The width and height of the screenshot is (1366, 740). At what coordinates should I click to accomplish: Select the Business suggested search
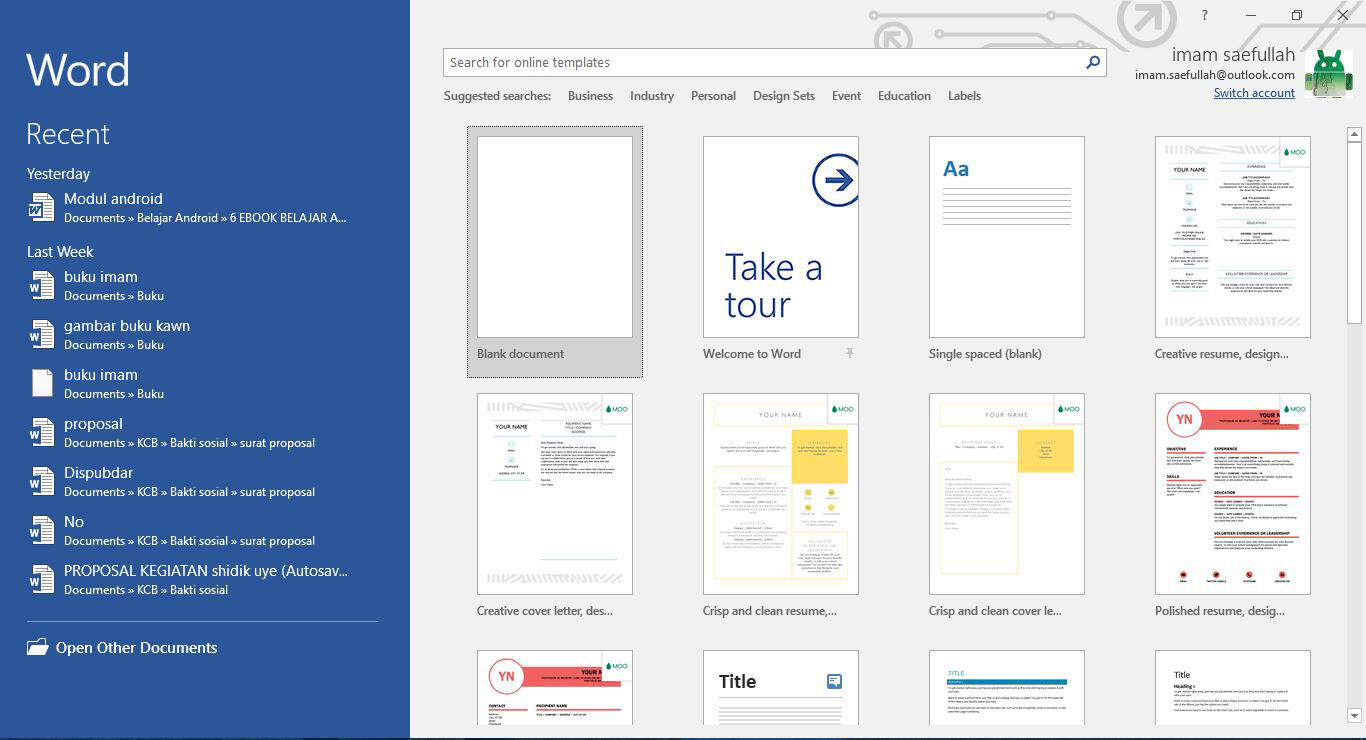(590, 96)
